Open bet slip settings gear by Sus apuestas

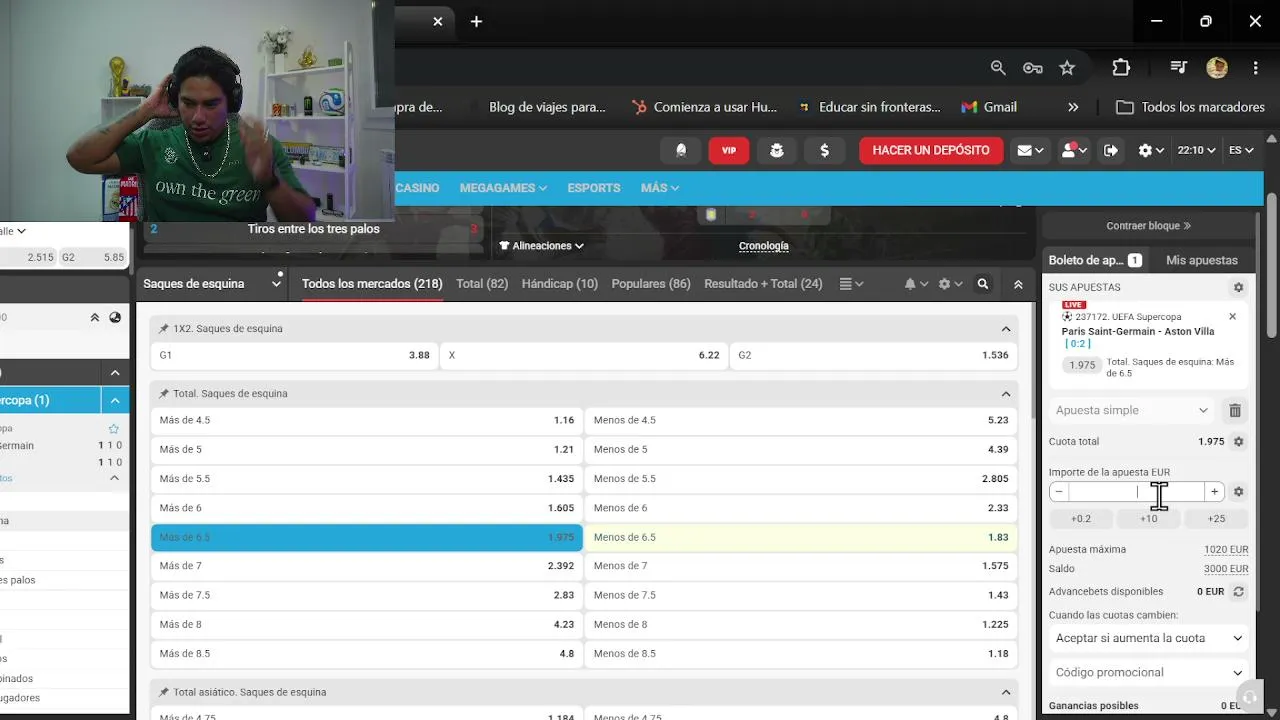tap(1238, 287)
